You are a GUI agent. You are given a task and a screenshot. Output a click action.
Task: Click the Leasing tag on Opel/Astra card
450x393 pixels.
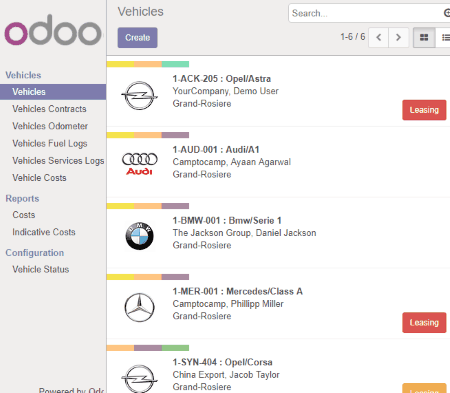(424, 110)
